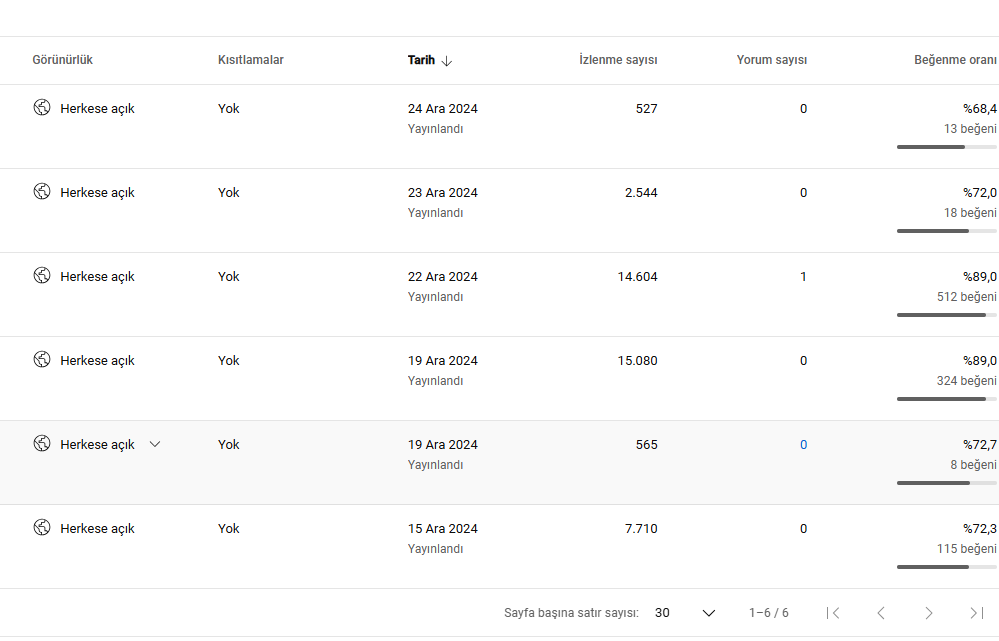999x641 pixels.
Task: Expand visibility dropdown in the 565 views row
Action: (x=155, y=444)
